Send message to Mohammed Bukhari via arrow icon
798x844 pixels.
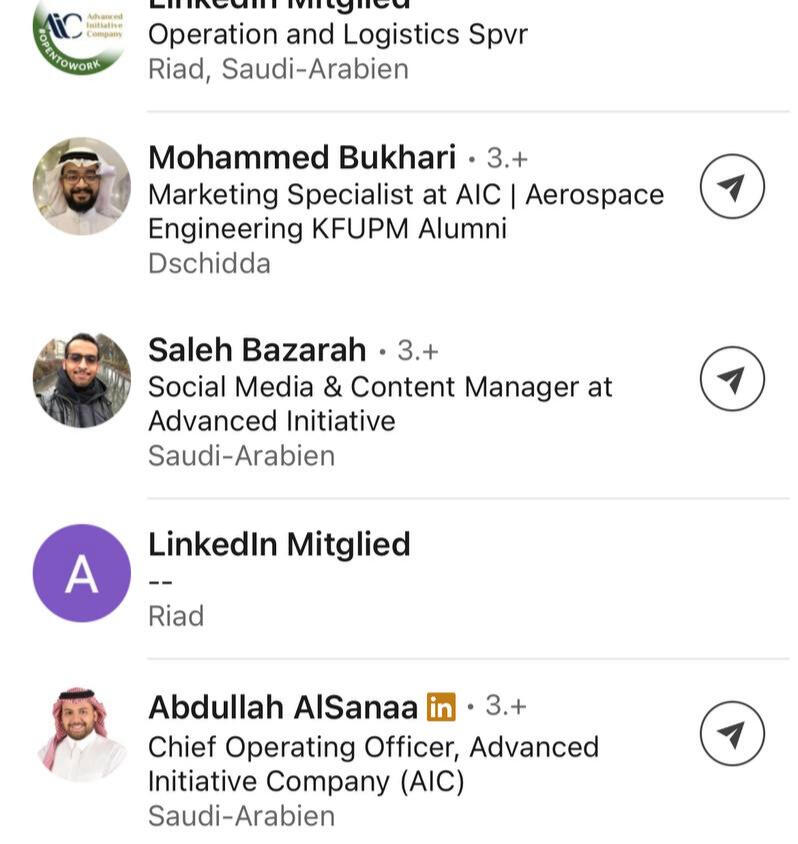pyautogui.click(x=731, y=186)
